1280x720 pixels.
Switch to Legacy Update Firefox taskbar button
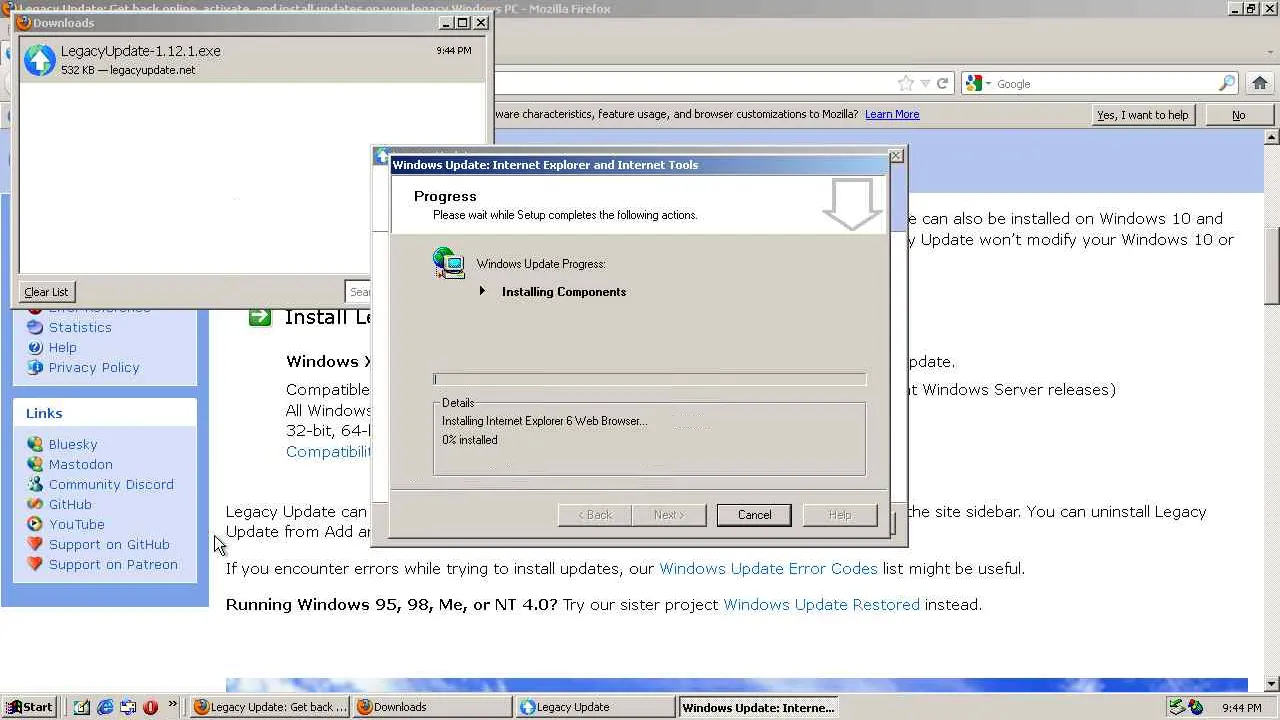(270, 707)
